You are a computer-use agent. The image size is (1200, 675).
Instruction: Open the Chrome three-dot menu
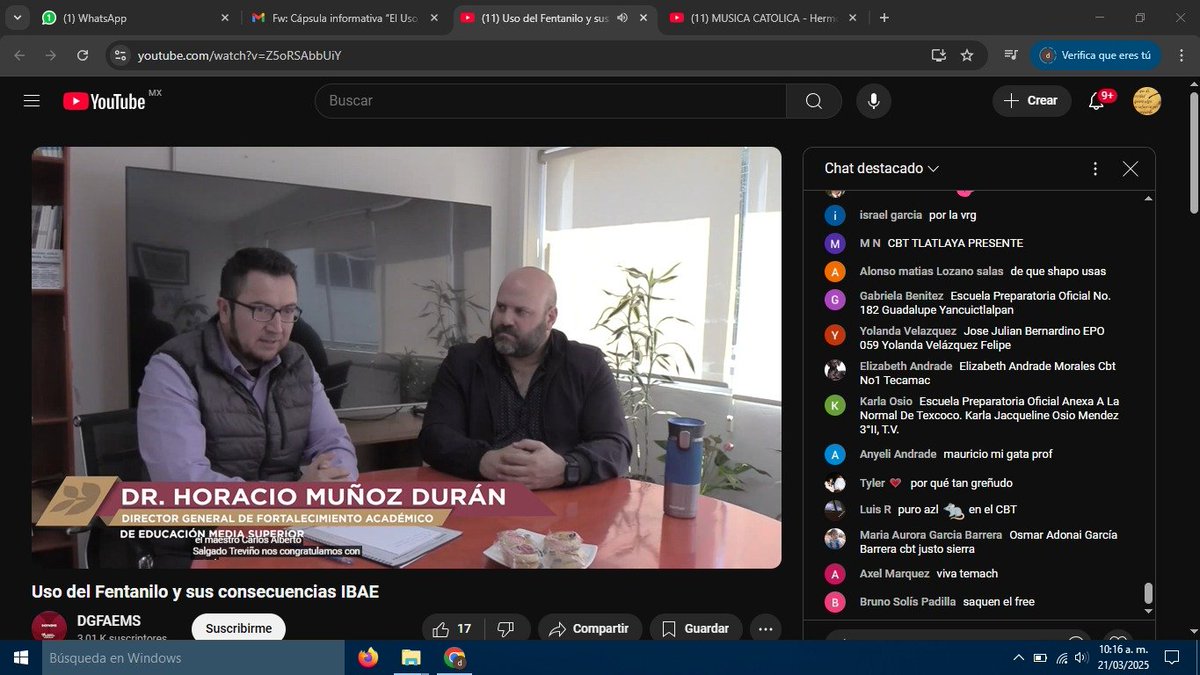(1181, 56)
